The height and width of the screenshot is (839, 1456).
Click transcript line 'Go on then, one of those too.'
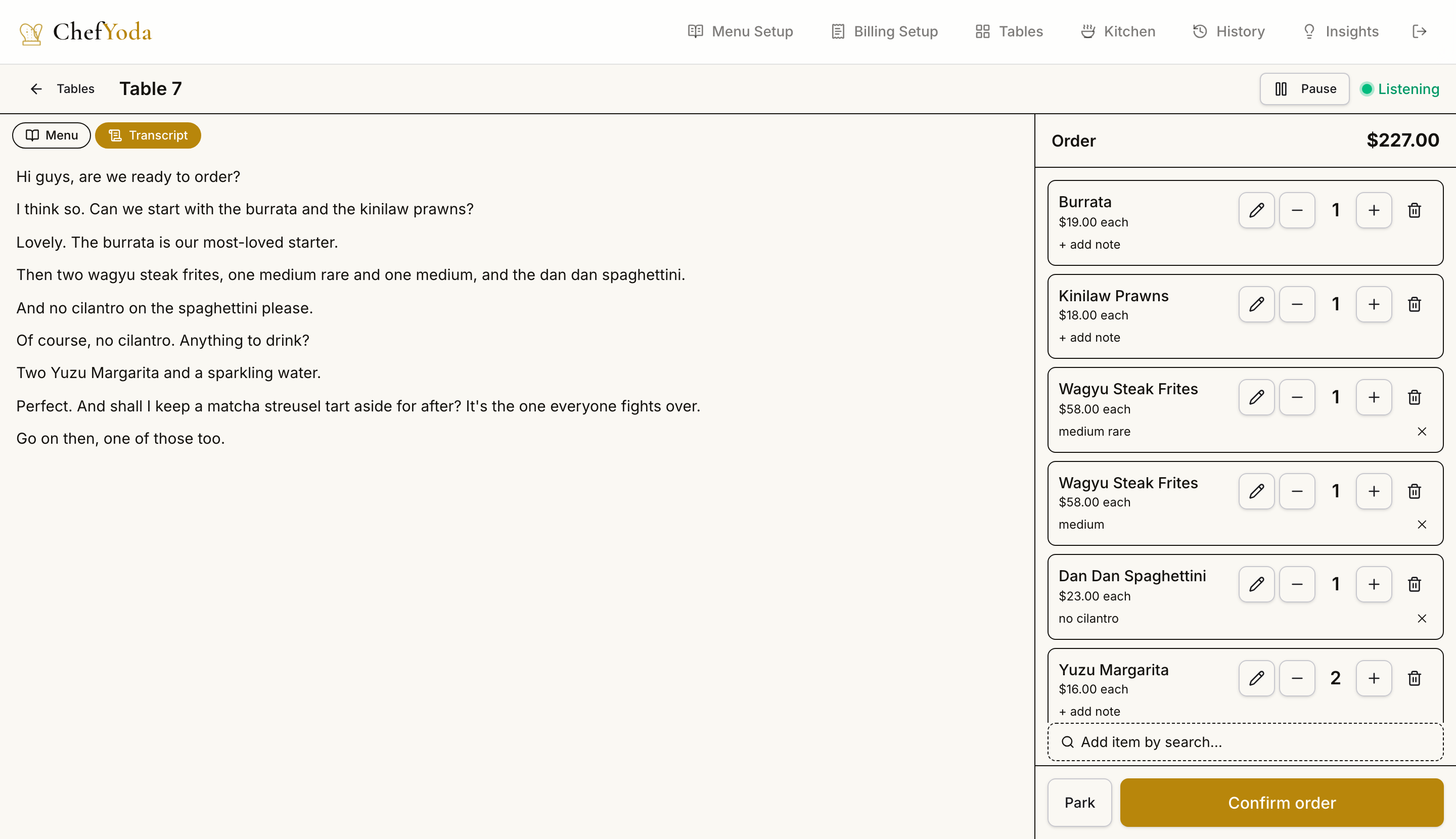(x=120, y=439)
